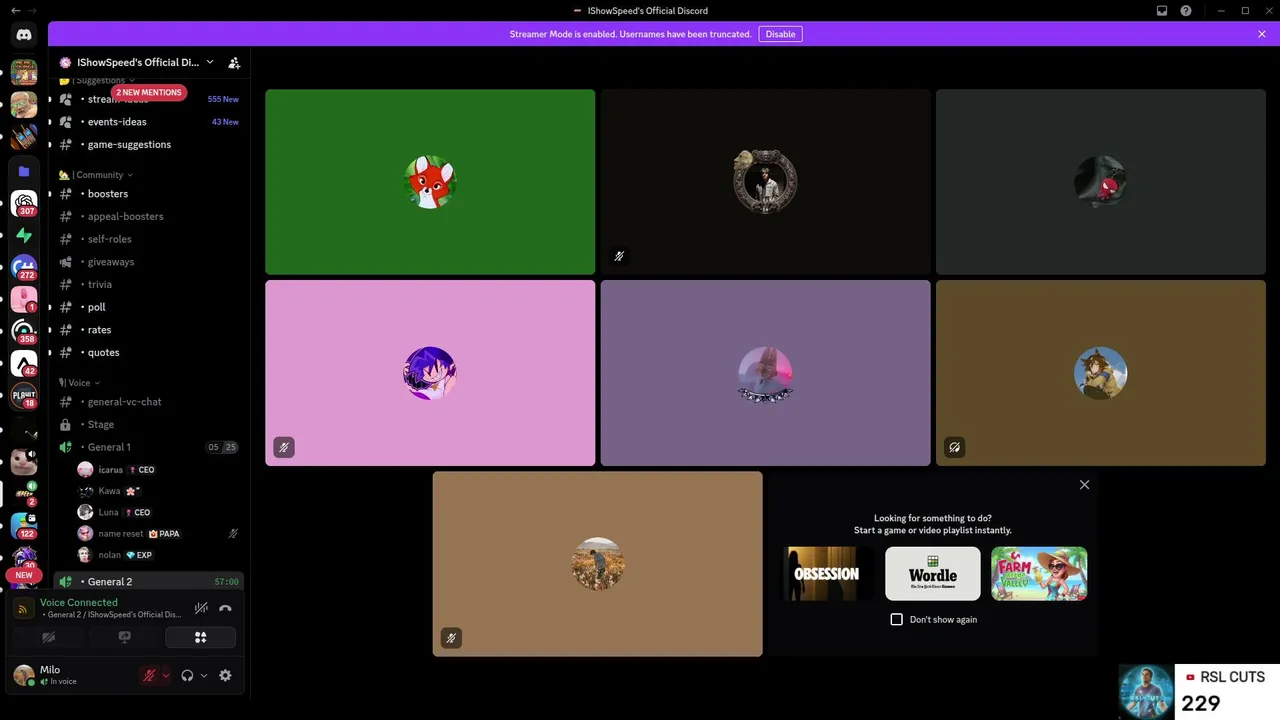1280x720 pixels.
Task: Close the activity suggestions popup
Action: tap(1084, 485)
